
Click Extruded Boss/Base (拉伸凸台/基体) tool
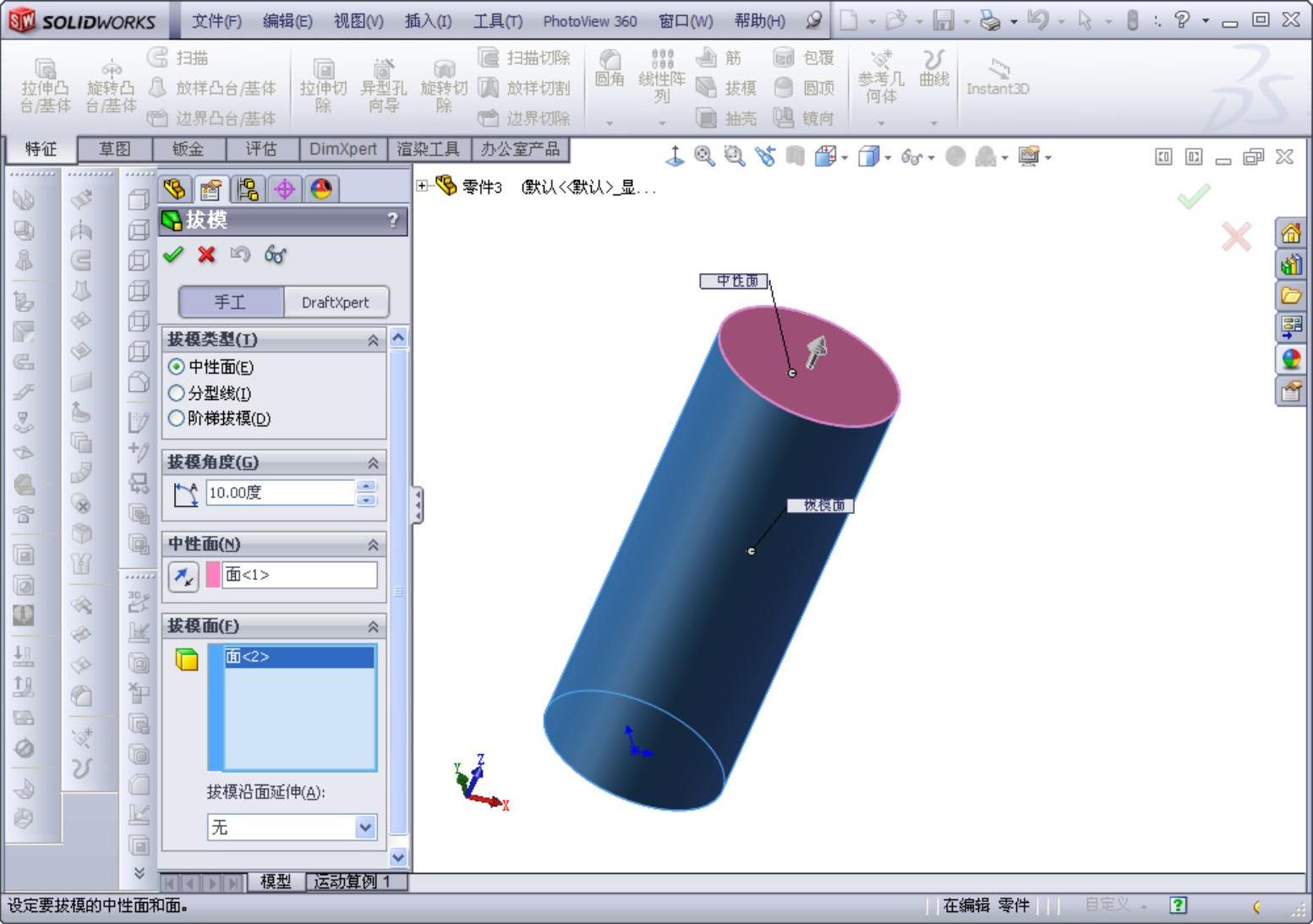pyautogui.click(x=45, y=85)
